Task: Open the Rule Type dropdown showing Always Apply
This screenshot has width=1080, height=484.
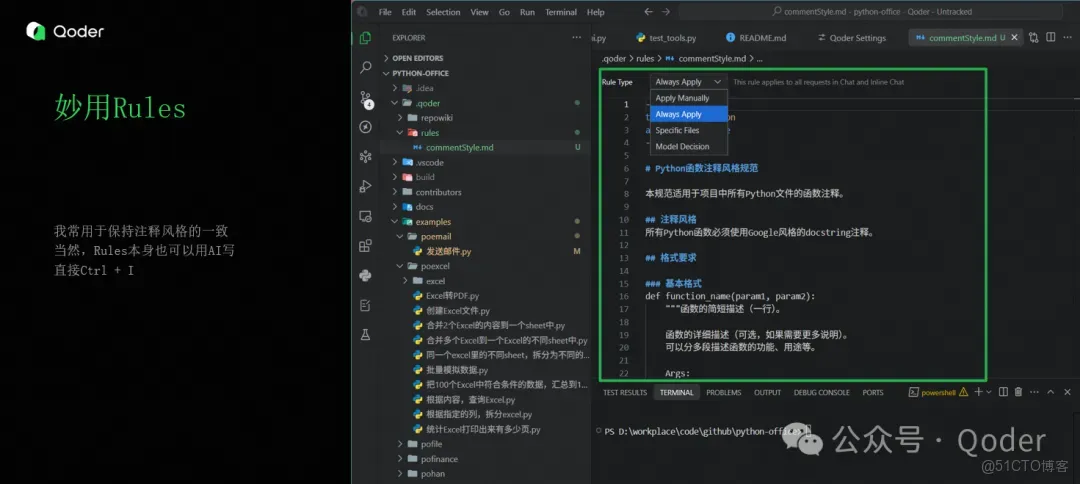Action: [x=688, y=82]
